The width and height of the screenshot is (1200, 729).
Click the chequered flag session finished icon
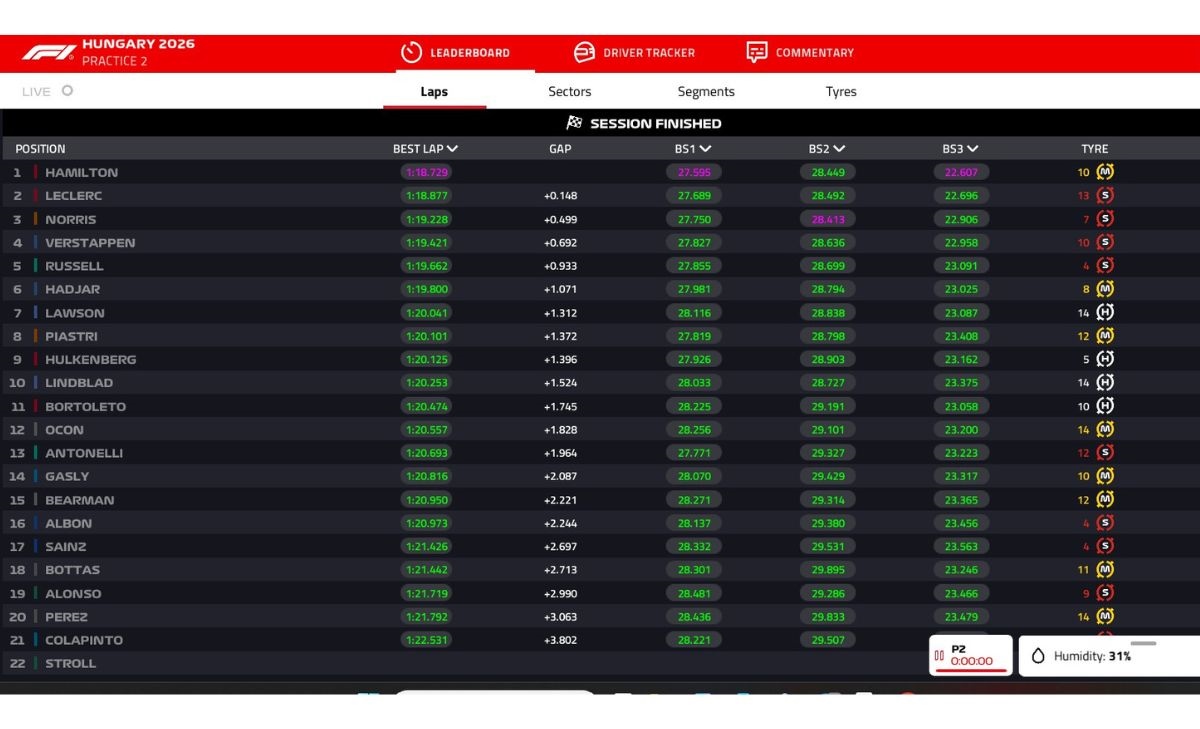[x=574, y=123]
